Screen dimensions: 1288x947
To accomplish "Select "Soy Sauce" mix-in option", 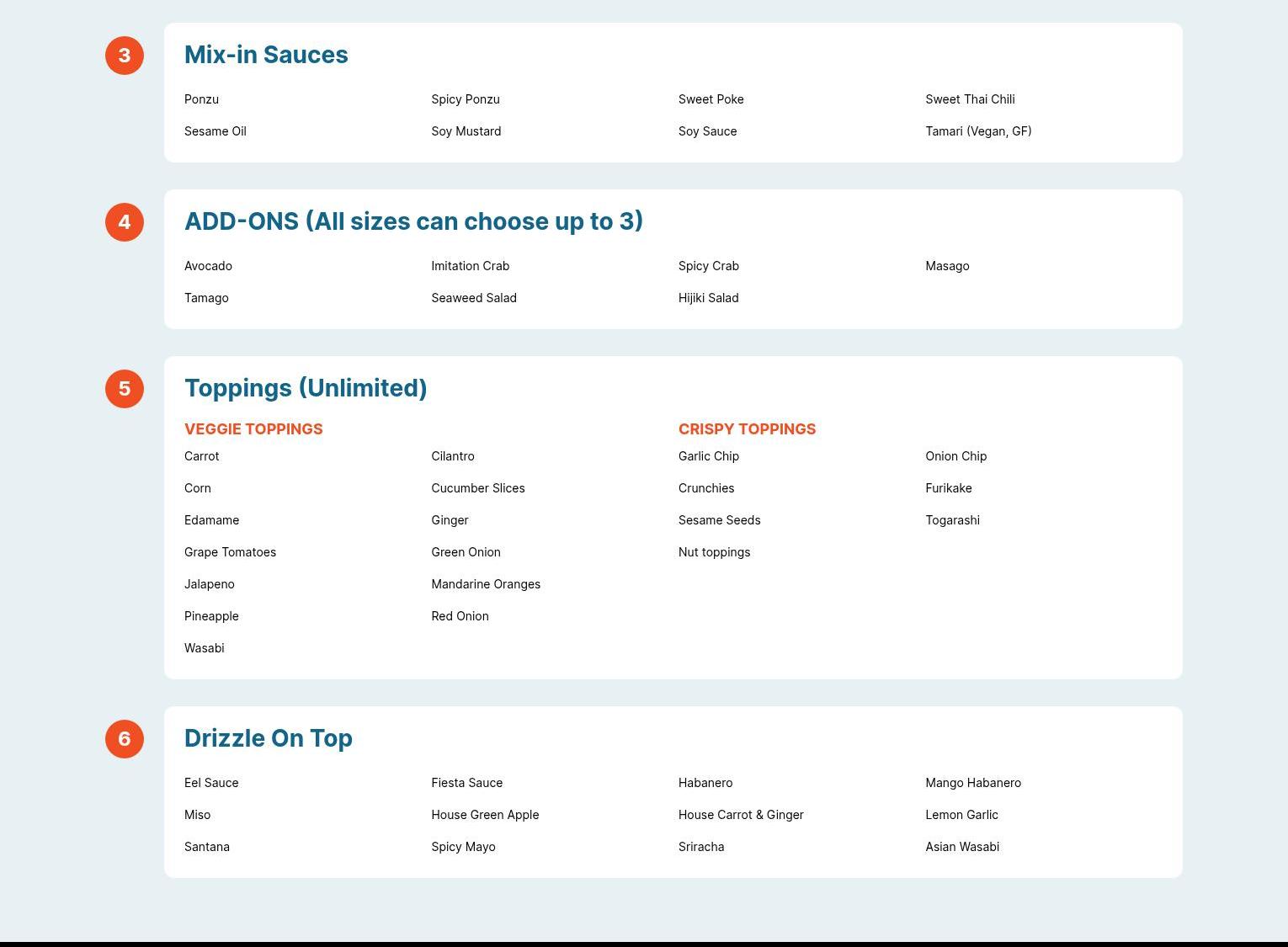I will (708, 131).
